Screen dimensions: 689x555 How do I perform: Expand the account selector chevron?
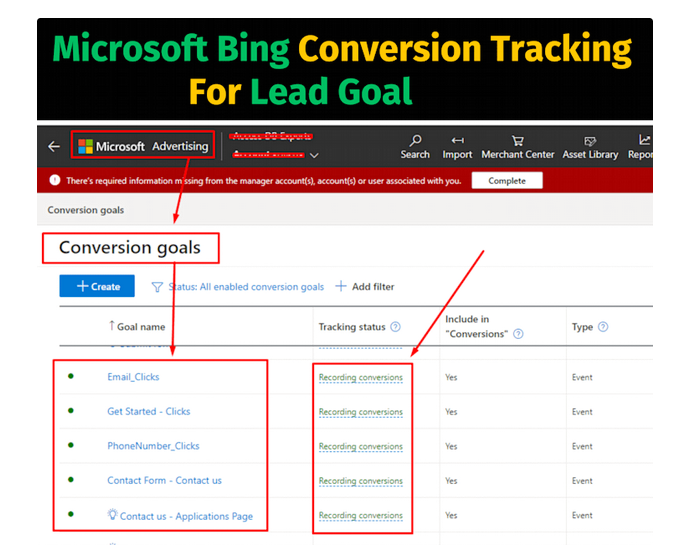tap(314, 155)
